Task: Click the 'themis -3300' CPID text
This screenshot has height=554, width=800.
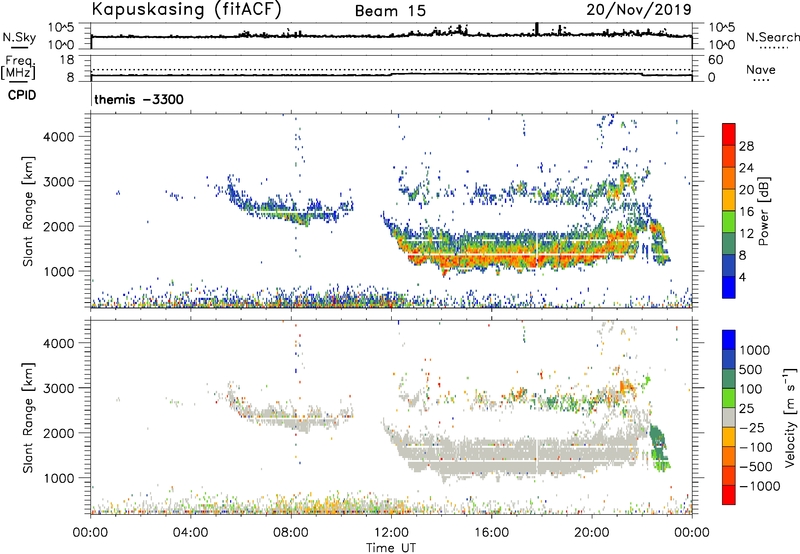Action: 139,99
